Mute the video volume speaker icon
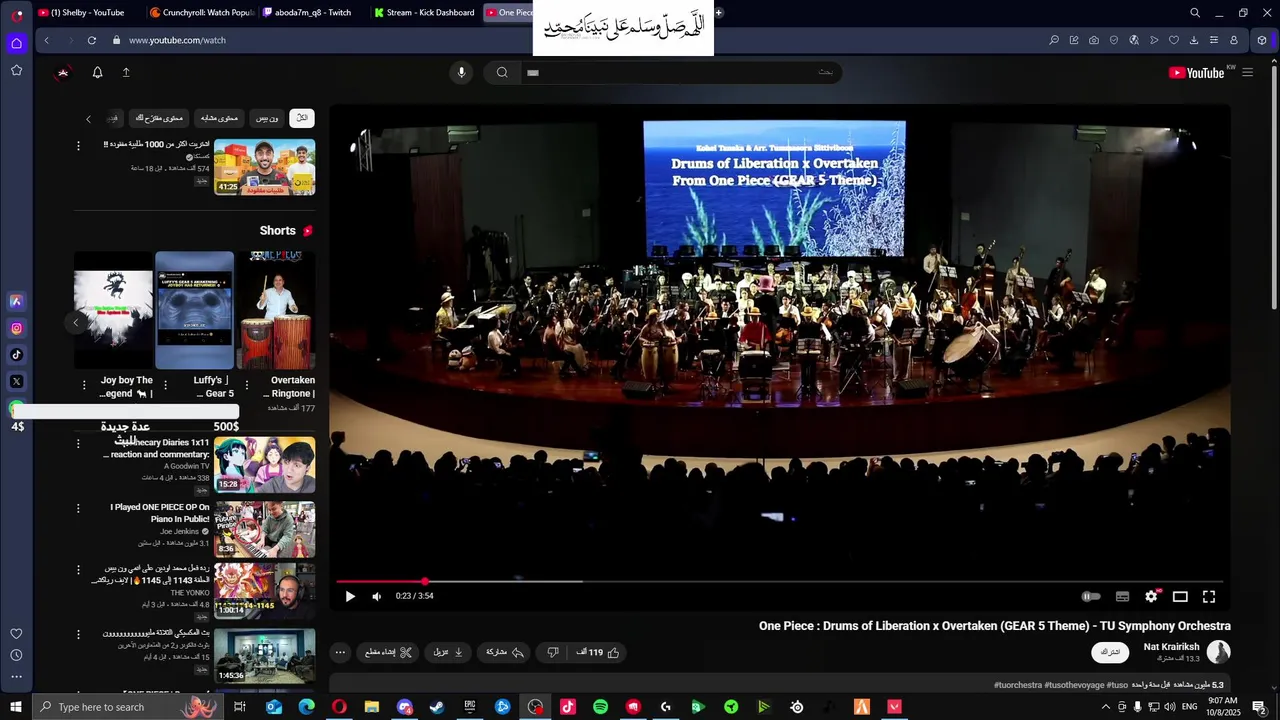 pos(376,596)
